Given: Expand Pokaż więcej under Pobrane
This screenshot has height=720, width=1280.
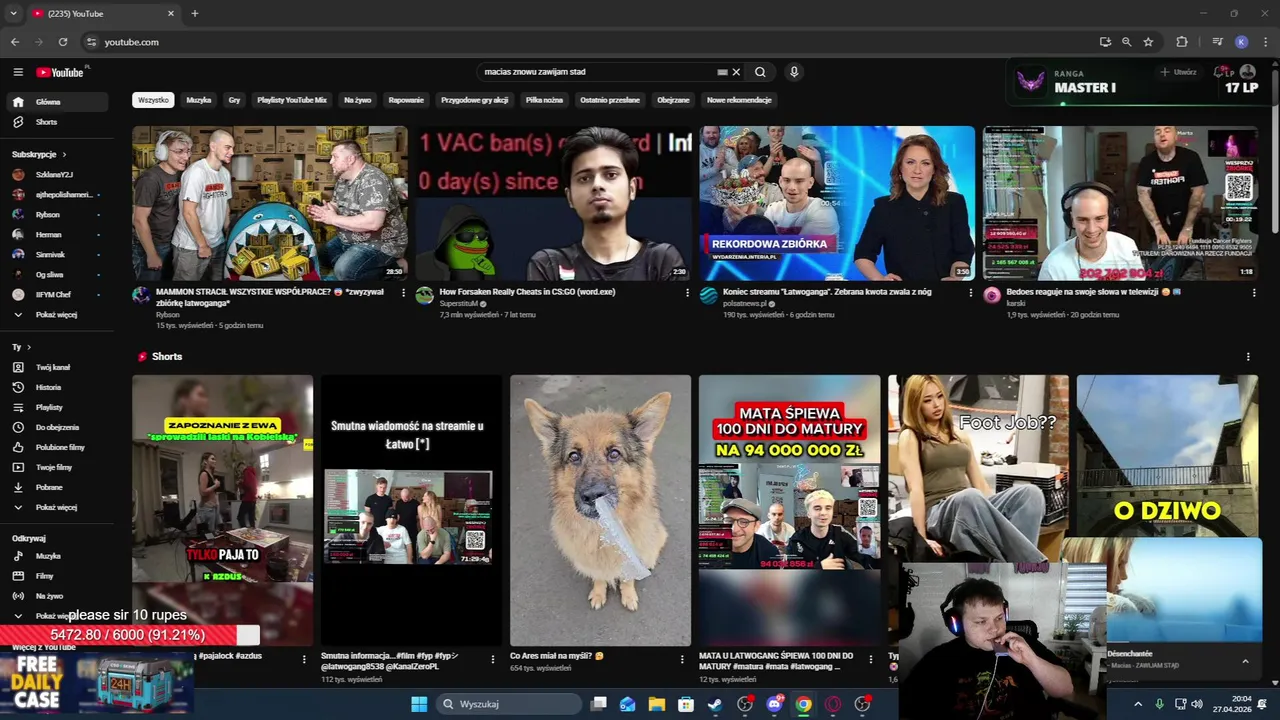Looking at the screenshot, I should 58,507.
